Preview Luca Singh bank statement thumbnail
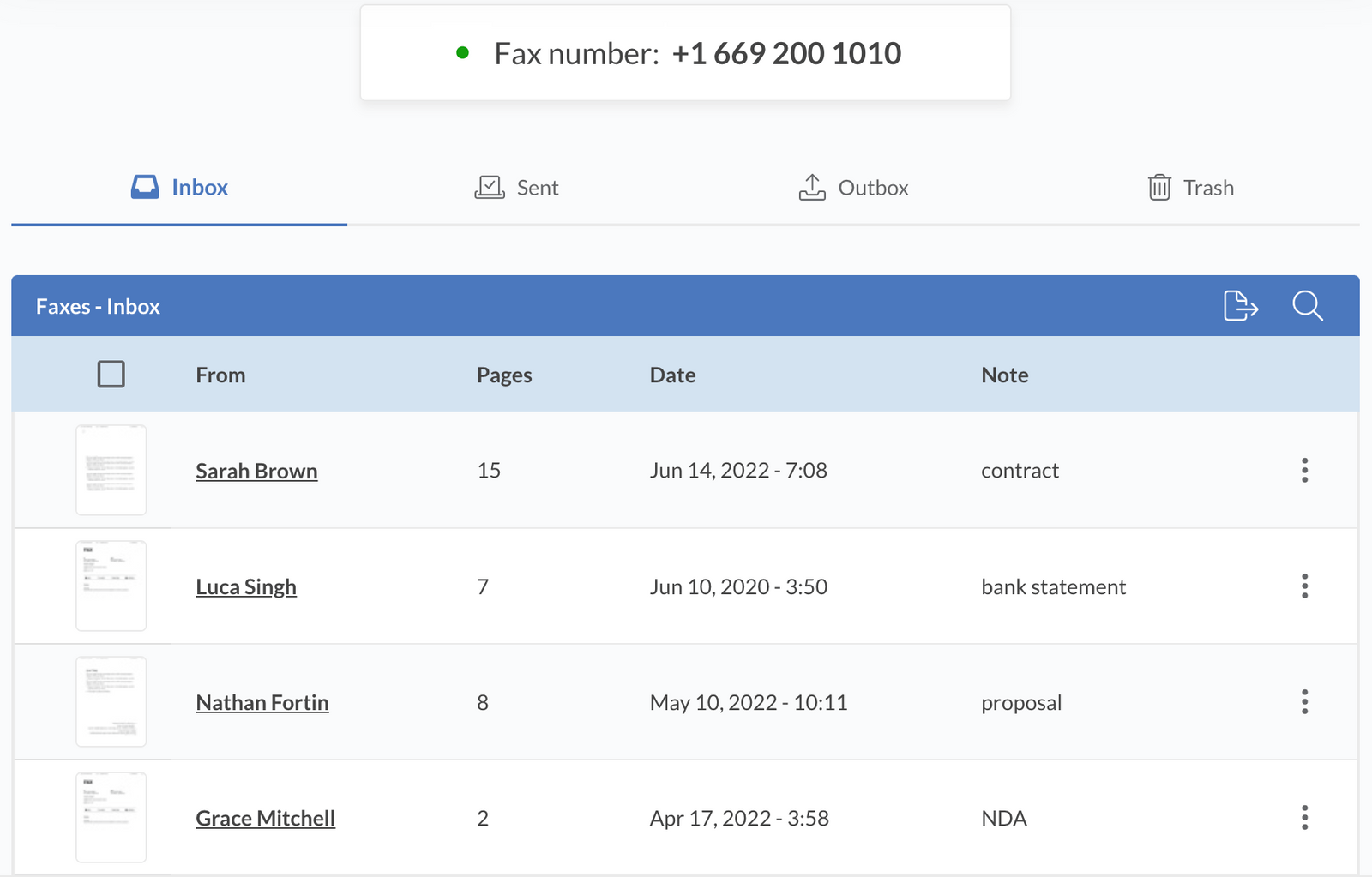The image size is (1372, 877). (x=111, y=586)
